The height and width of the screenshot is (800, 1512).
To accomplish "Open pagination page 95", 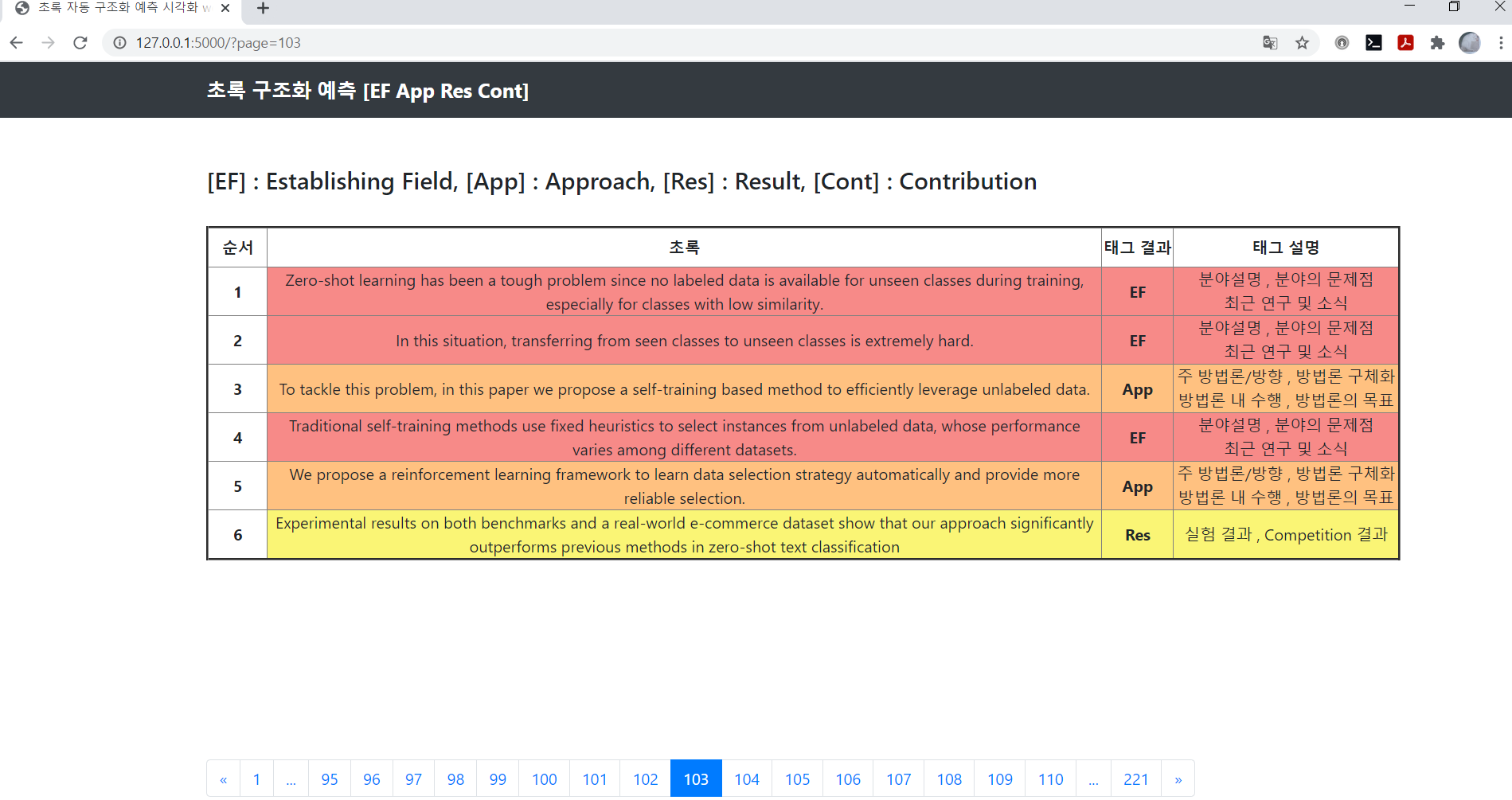I will (330, 779).
